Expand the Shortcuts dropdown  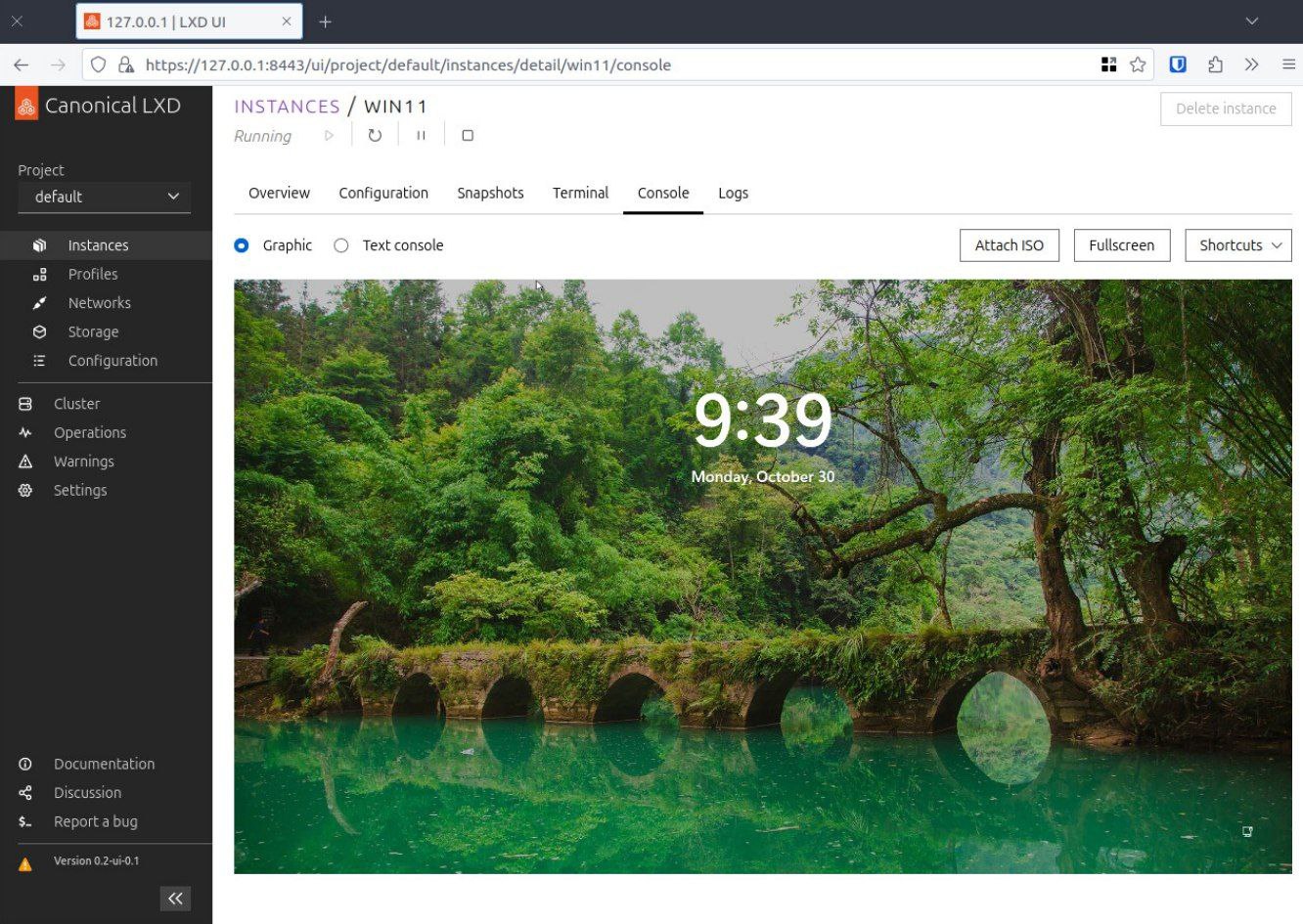coord(1238,245)
